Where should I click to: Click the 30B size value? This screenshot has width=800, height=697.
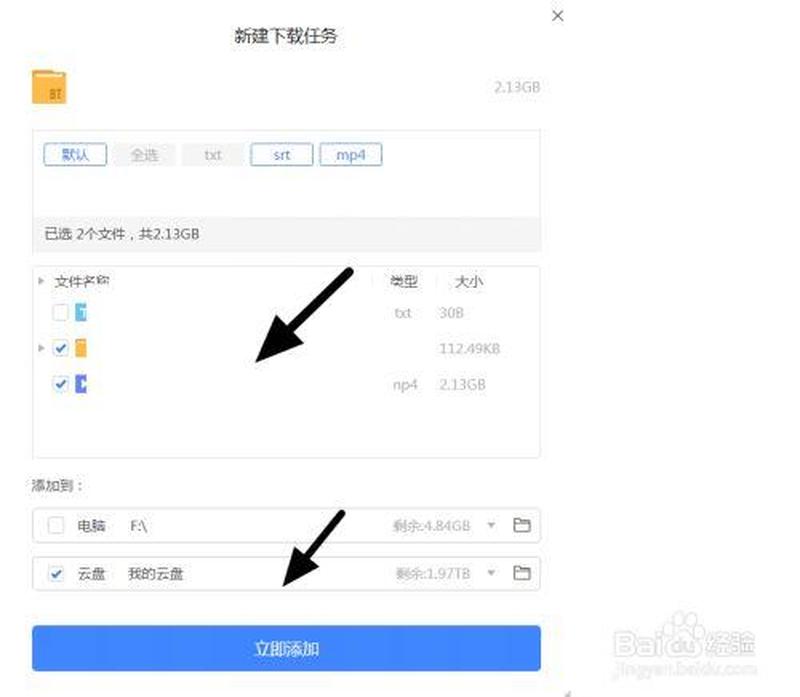(451, 313)
